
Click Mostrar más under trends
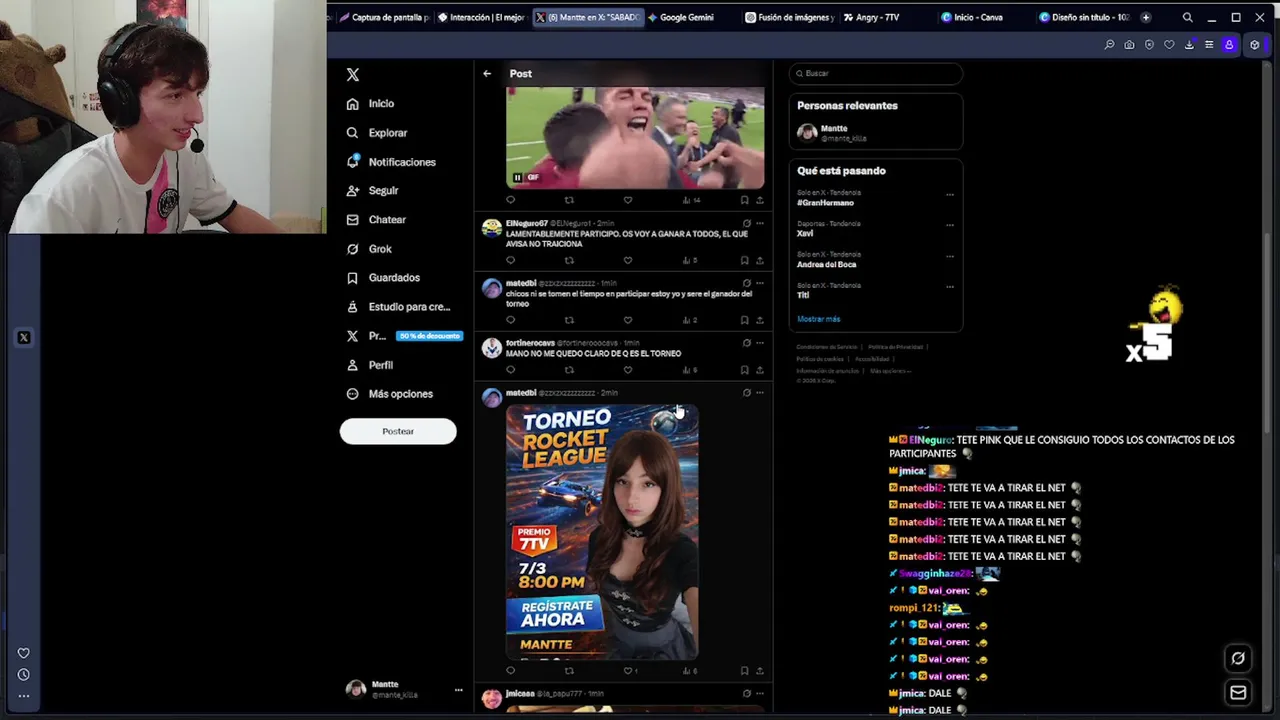[x=818, y=319]
